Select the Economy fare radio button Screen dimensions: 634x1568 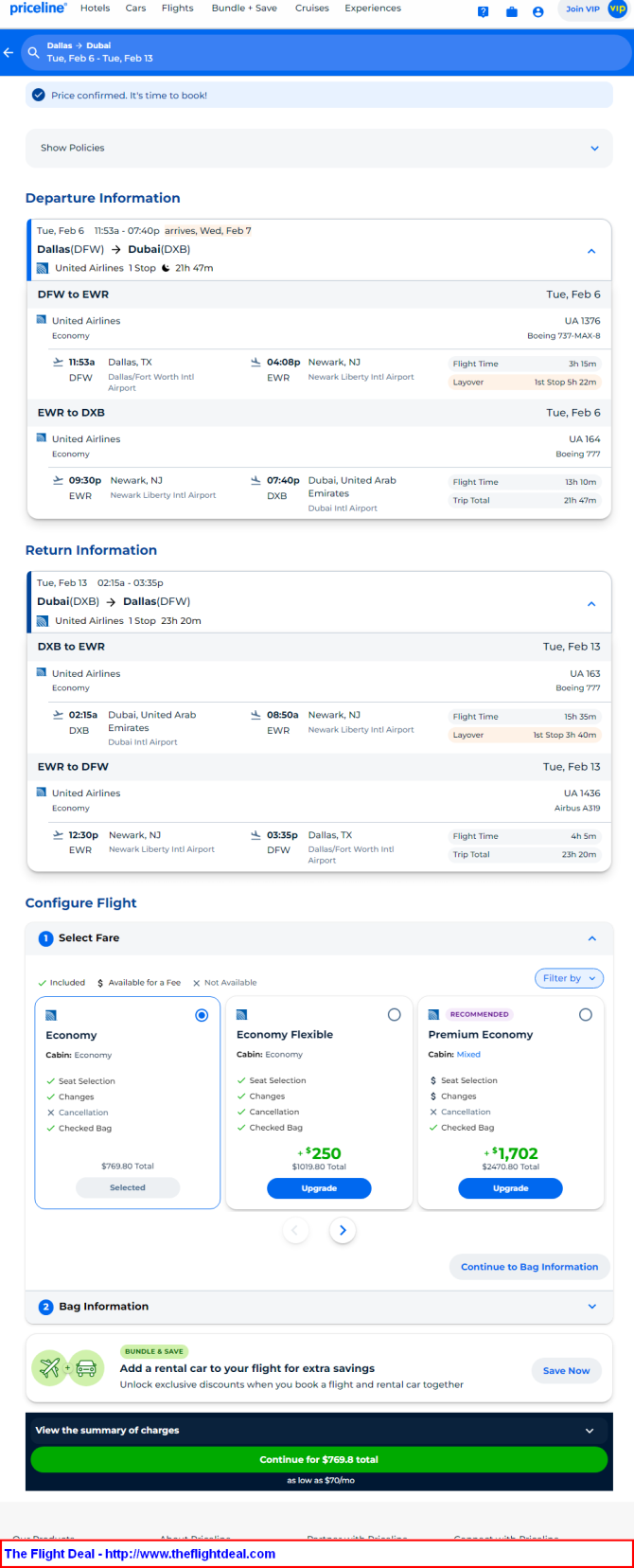pyautogui.click(x=202, y=1015)
